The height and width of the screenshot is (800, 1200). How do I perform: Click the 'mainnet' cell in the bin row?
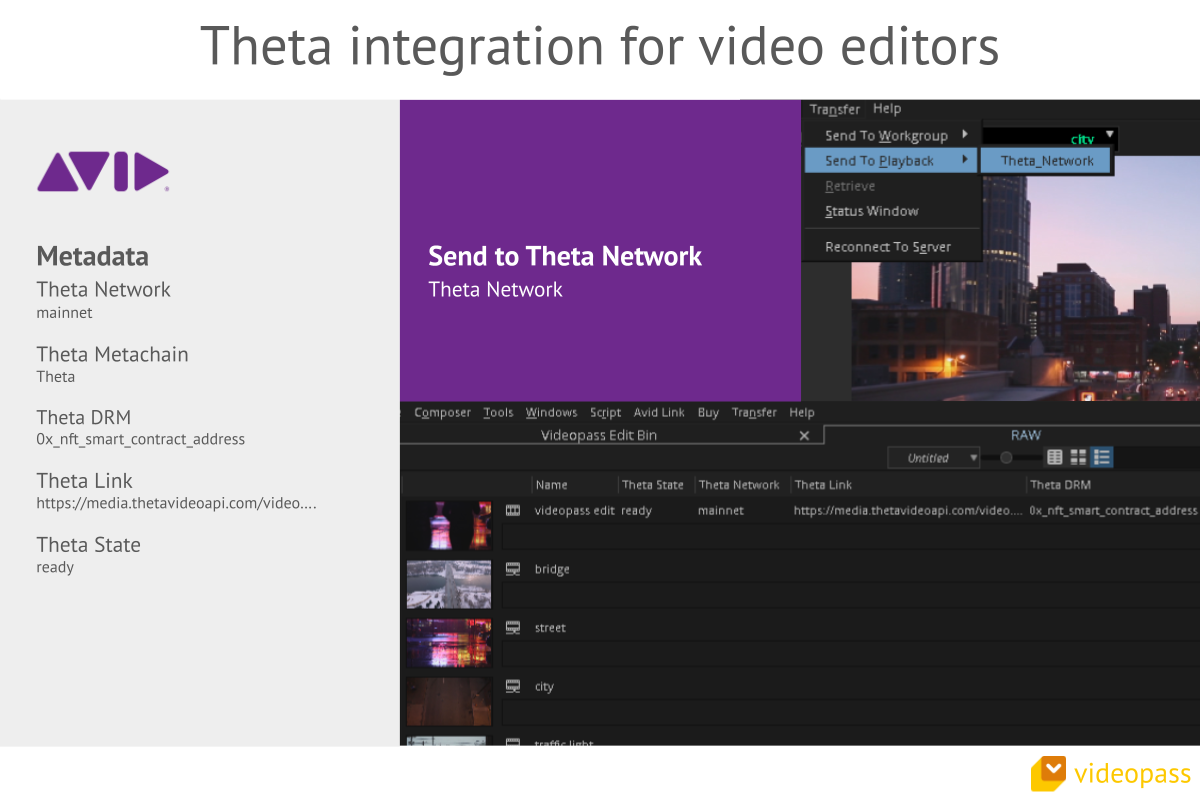(x=721, y=510)
